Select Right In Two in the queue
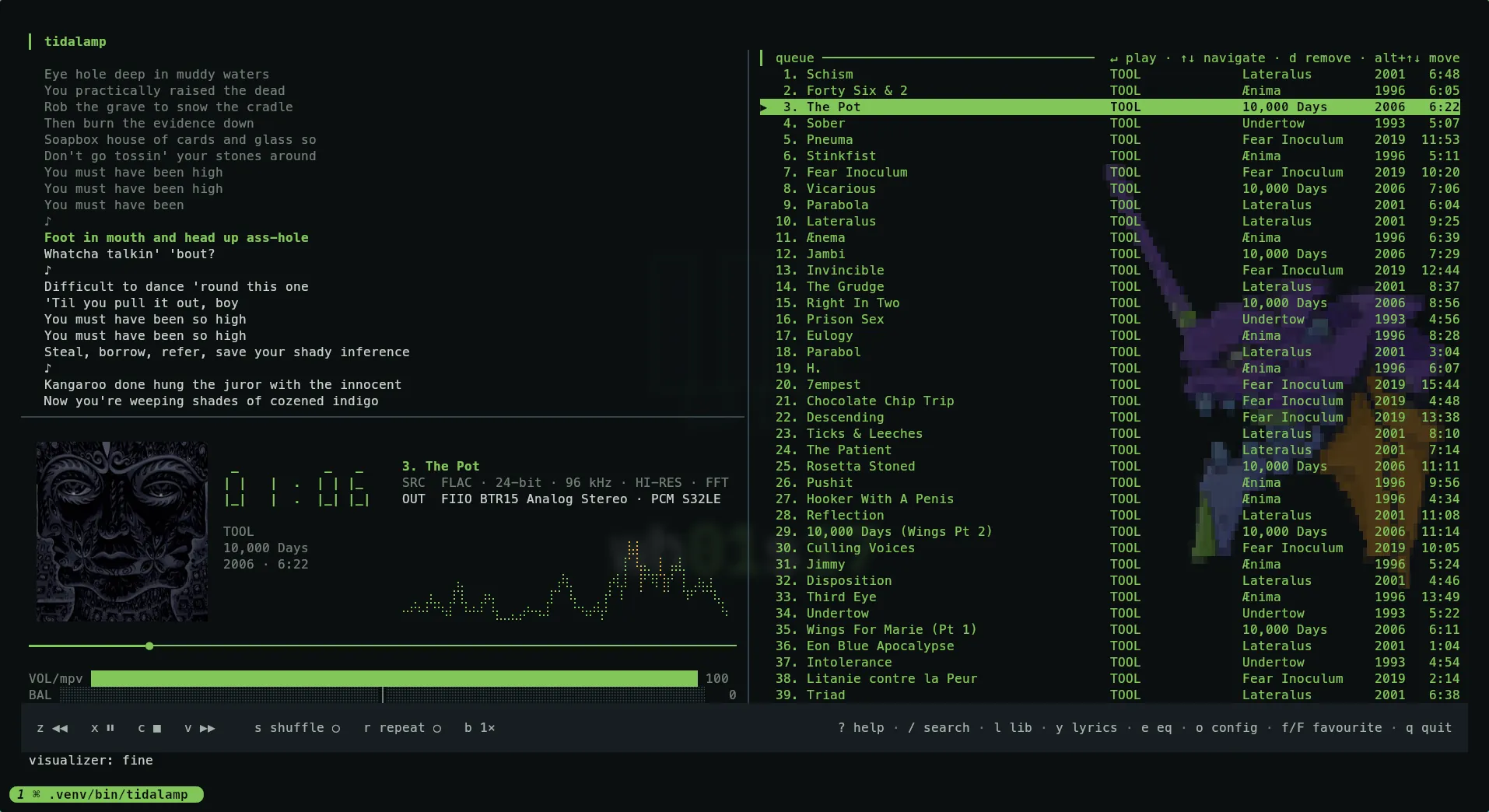Screen dimensions: 1489x812 pos(1110,303)
